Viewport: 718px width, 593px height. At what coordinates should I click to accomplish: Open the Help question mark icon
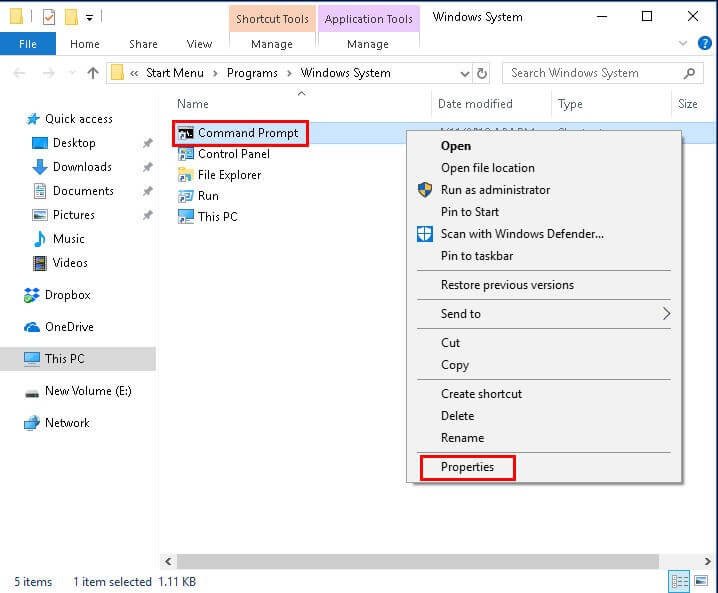(x=706, y=44)
